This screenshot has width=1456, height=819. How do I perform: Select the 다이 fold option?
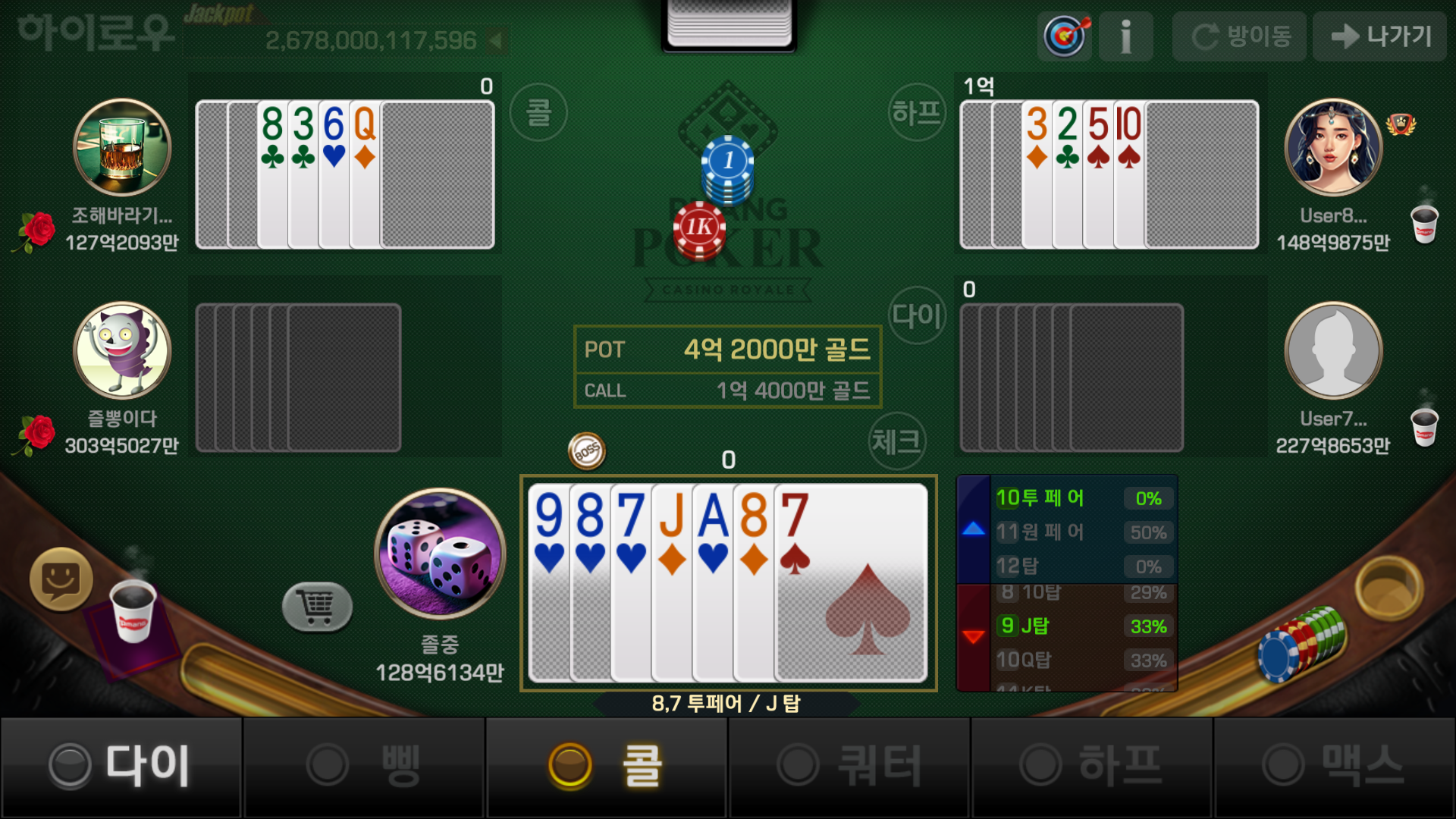point(121,766)
